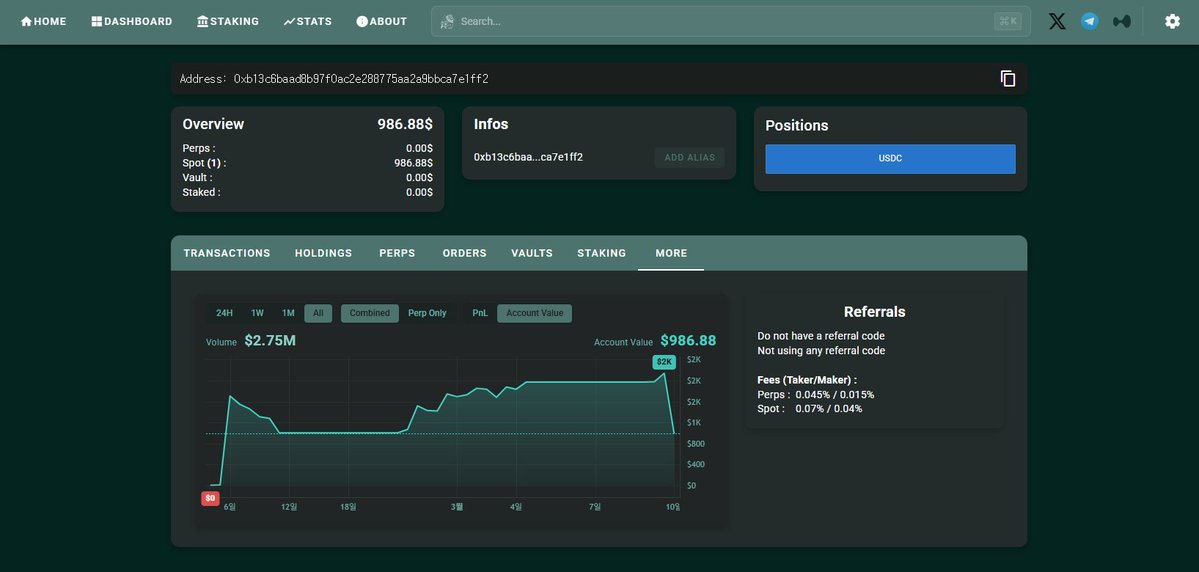Viewport: 1199px width, 572px height.
Task: Click the ⌘K shortcut badge
Action: [1008, 21]
